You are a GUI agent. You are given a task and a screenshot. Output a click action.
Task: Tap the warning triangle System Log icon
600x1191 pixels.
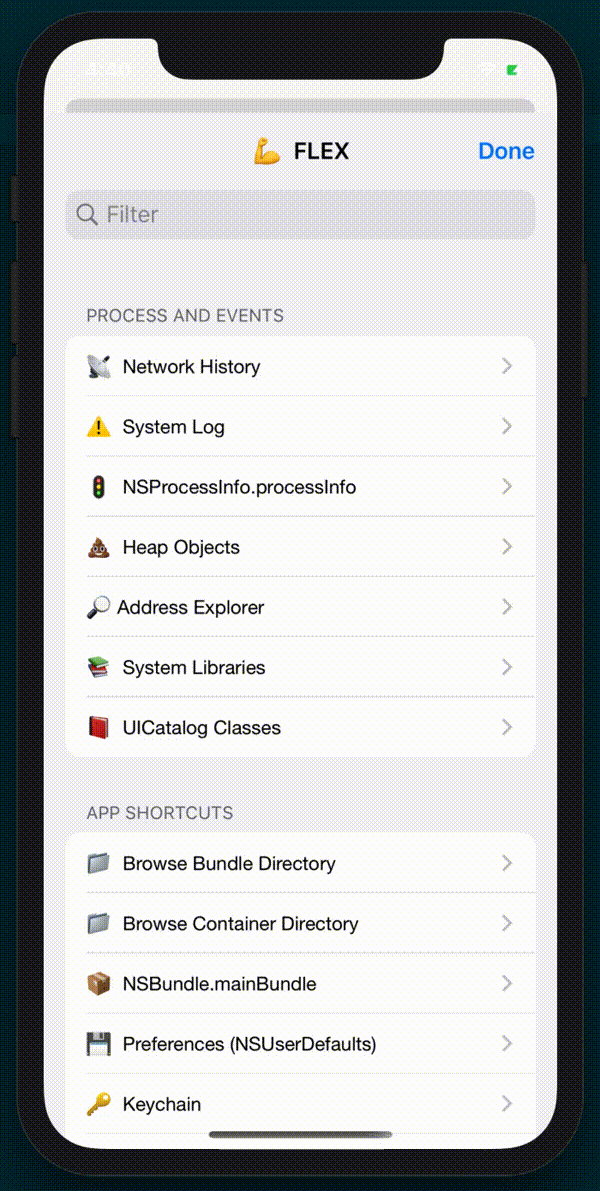tap(99, 427)
